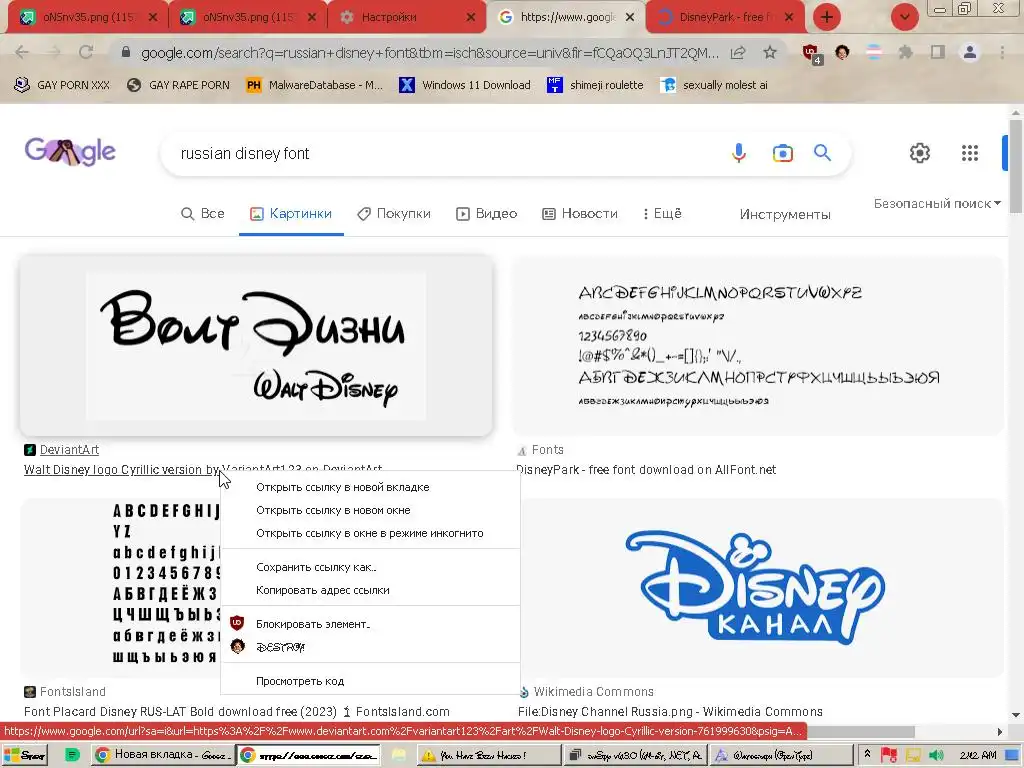Reload the current page
The width and height of the screenshot is (1024, 768).
click(86, 52)
